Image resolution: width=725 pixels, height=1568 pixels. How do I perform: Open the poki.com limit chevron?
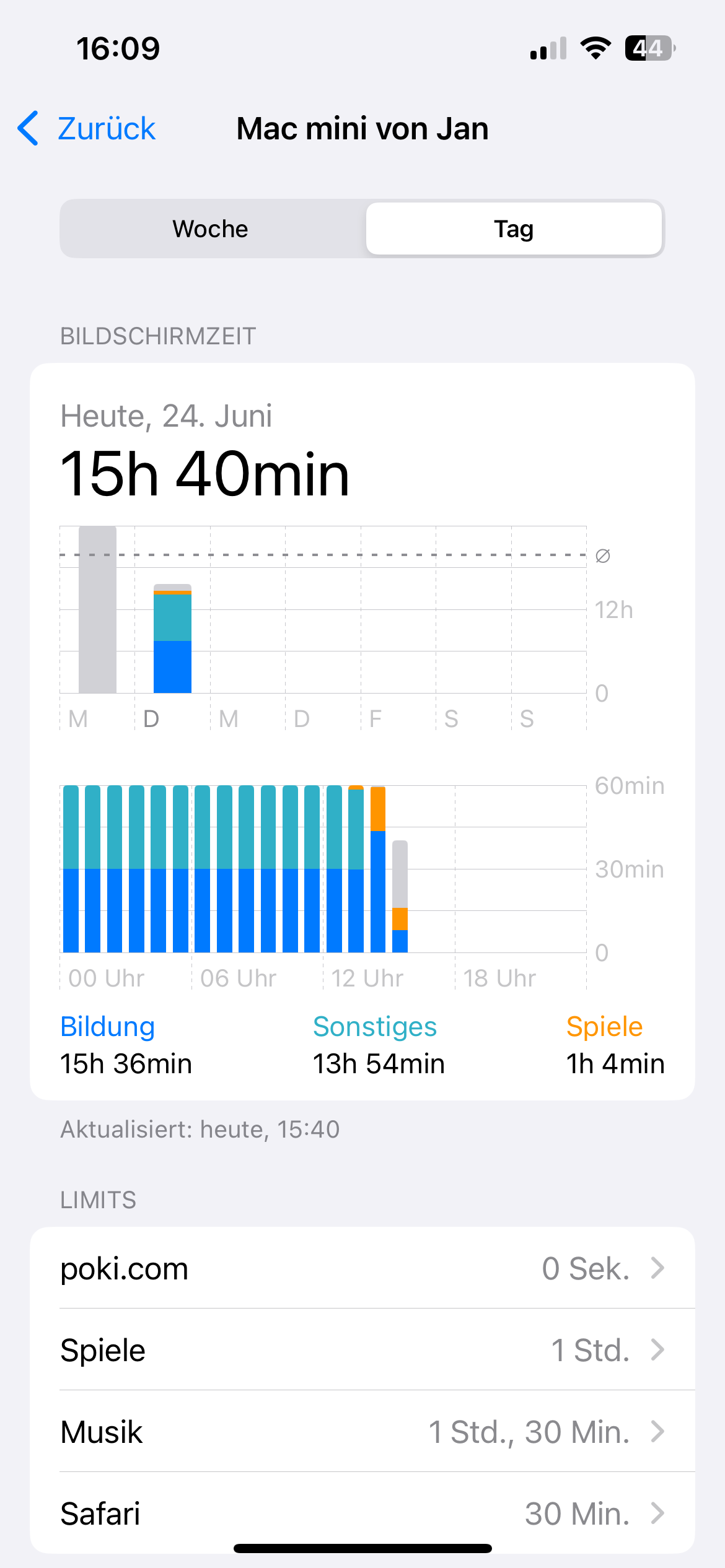[x=658, y=1268]
